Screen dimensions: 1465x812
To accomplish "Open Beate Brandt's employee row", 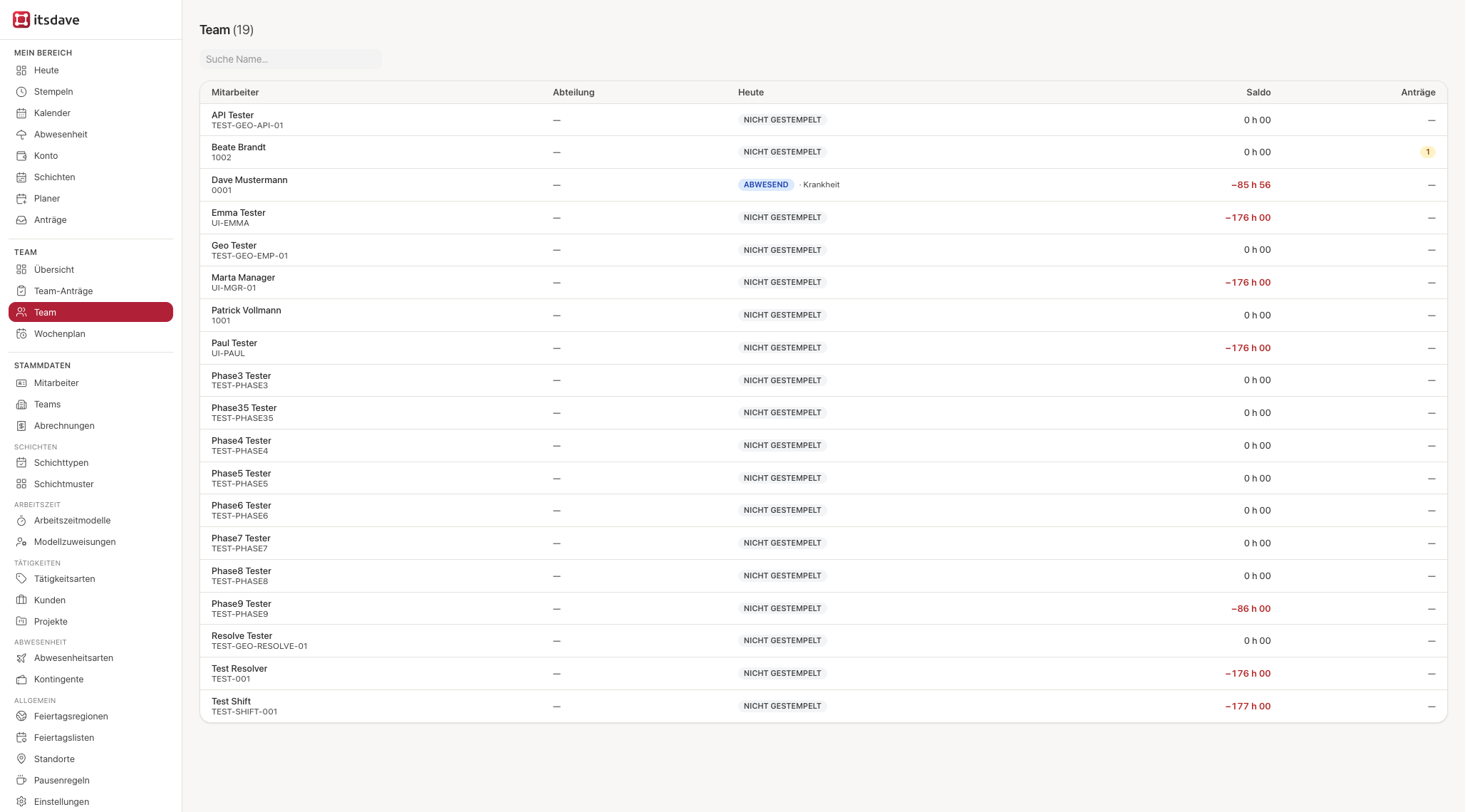I will [824, 152].
